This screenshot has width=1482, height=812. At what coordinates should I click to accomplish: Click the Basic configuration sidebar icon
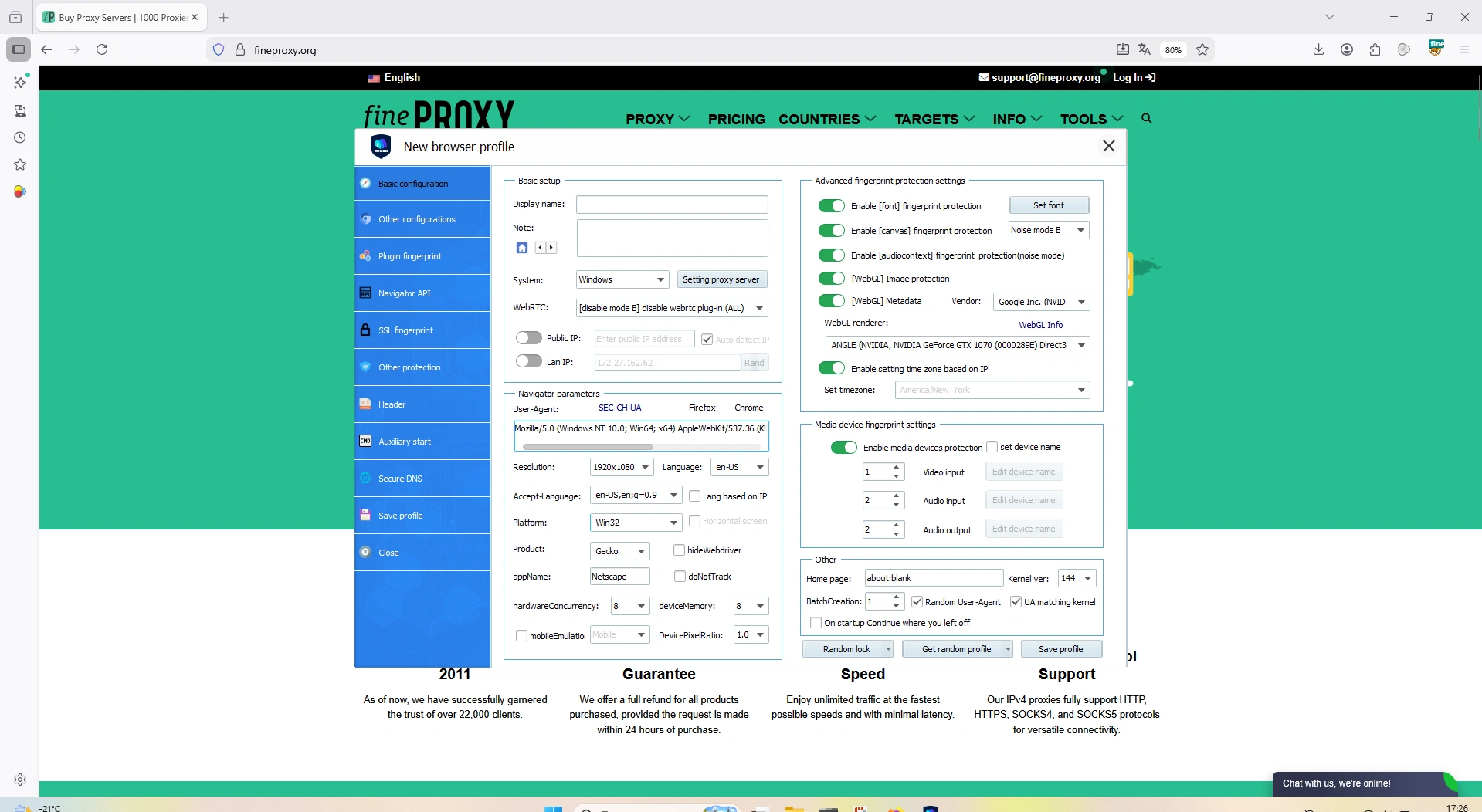pyautogui.click(x=365, y=183)
